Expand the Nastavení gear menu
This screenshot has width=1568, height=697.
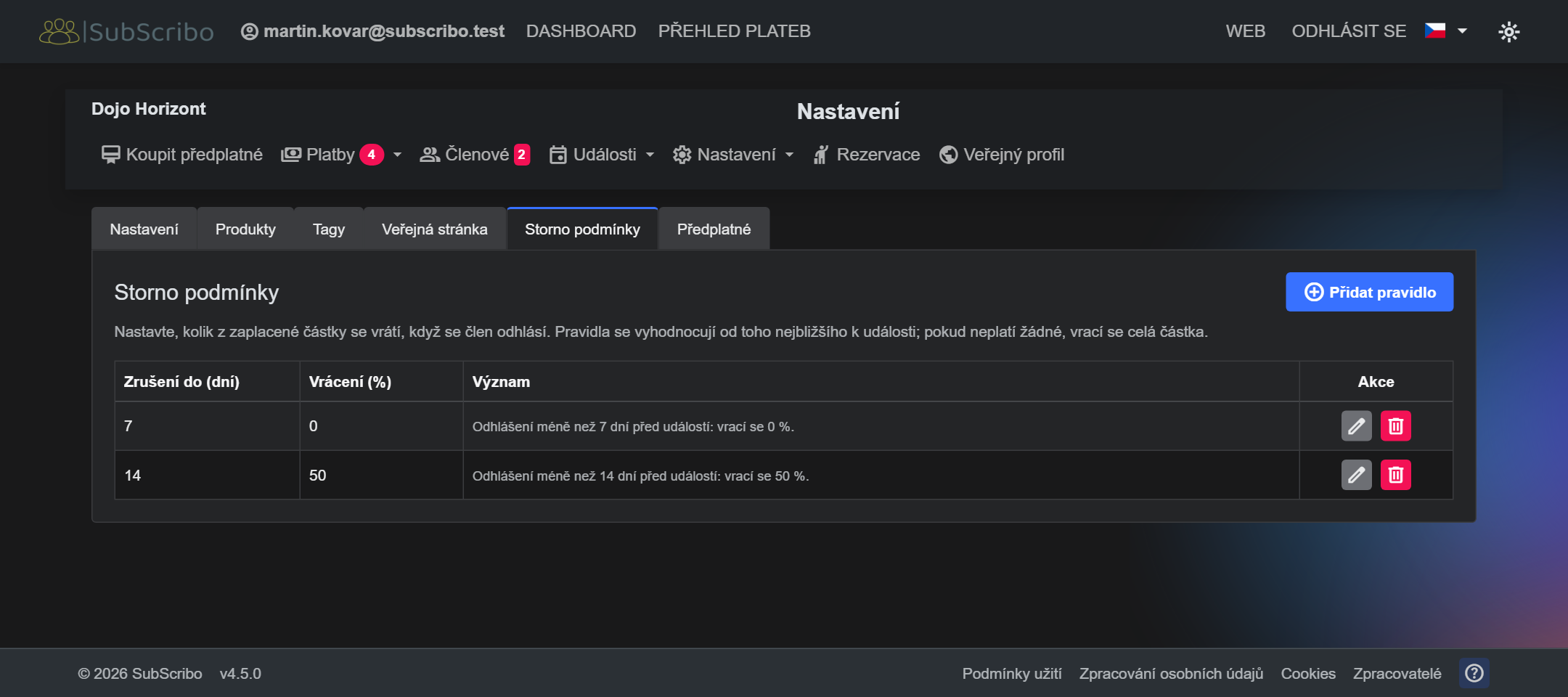point(733,155)
